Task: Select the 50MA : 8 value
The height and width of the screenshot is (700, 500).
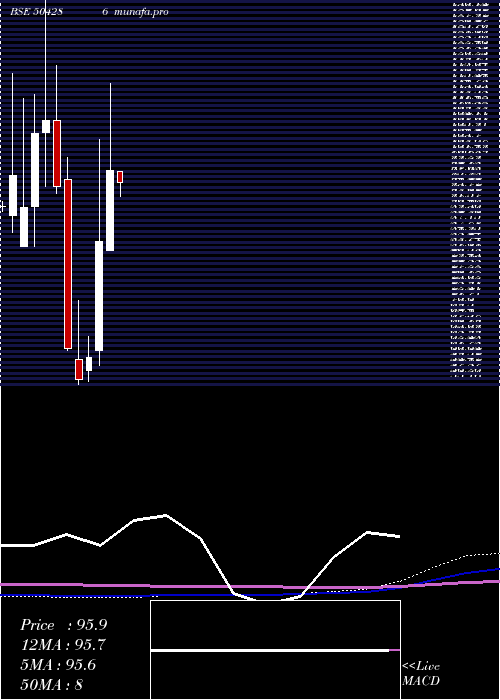Action: coord(51,684)
